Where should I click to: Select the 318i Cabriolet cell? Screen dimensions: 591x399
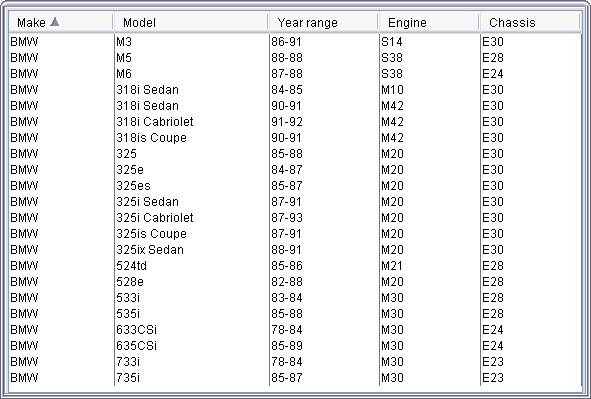(192, 122)
